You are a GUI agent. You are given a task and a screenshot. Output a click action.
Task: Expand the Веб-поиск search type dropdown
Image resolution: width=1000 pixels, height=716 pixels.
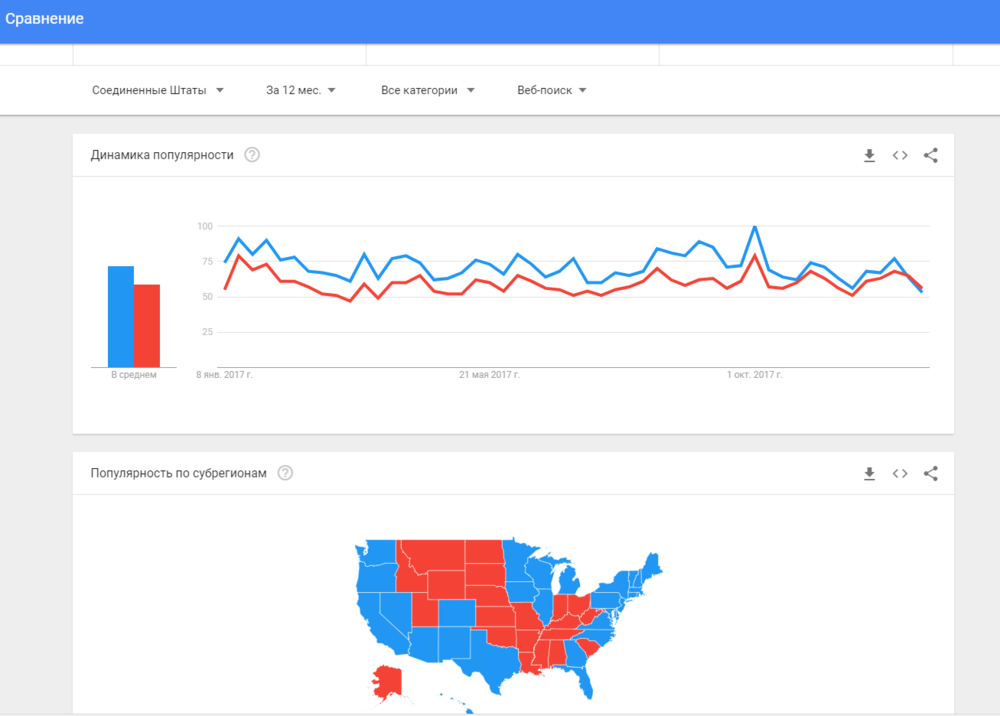coord(552,90)
